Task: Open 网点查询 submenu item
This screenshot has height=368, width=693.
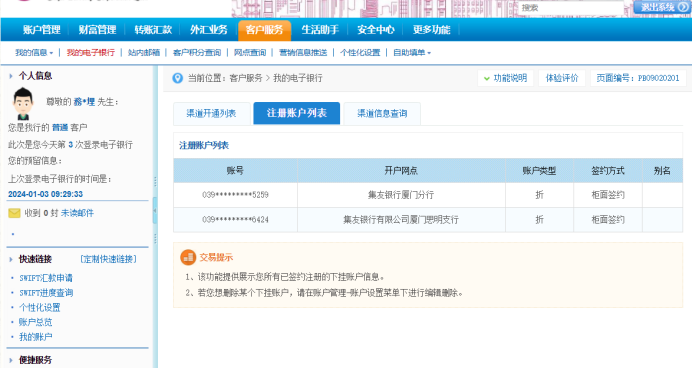Action: (250, 53)
